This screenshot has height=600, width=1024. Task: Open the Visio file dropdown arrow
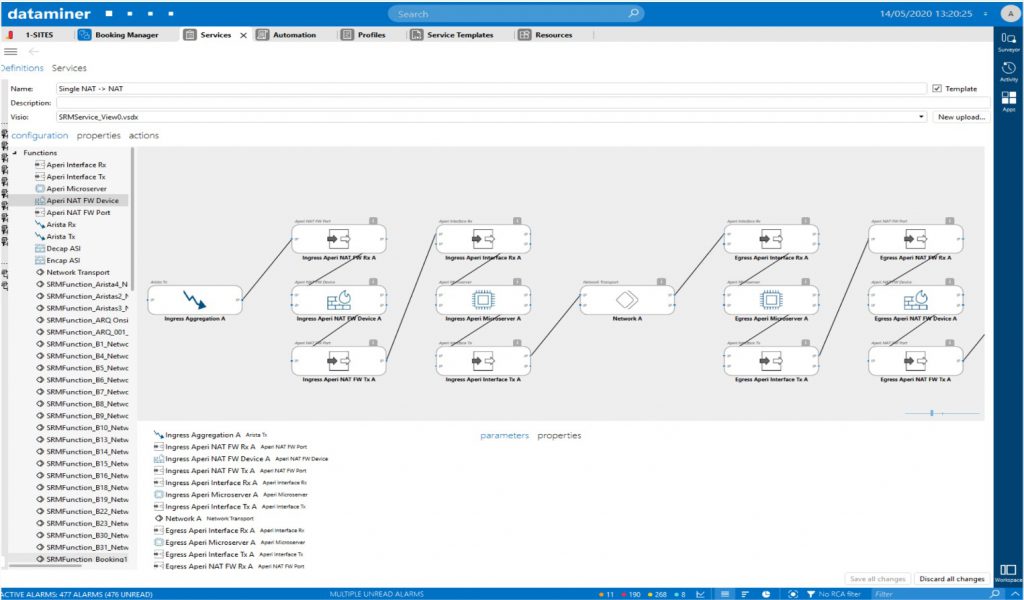[x=921, y=117]
